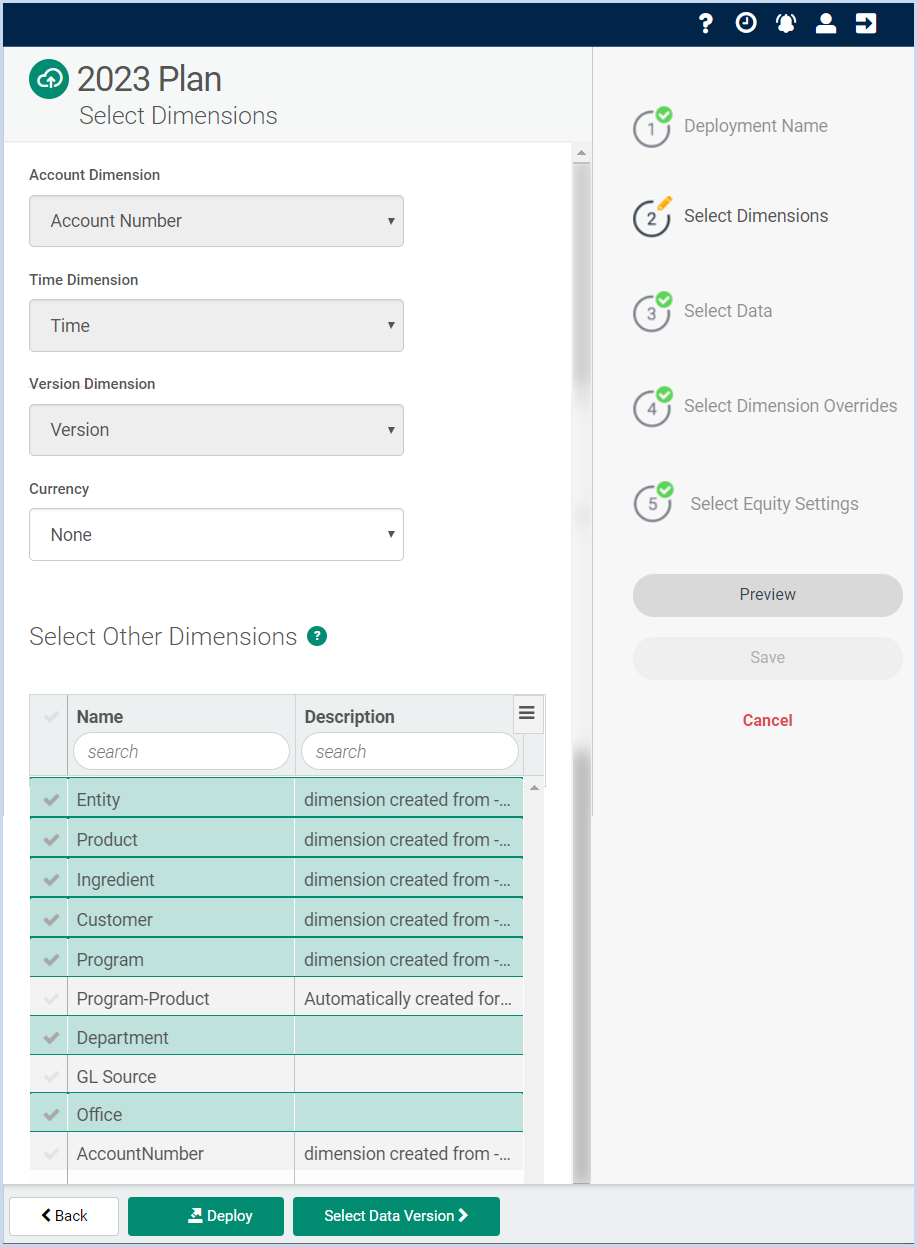Focus the Description column search field

pos(410,752)
